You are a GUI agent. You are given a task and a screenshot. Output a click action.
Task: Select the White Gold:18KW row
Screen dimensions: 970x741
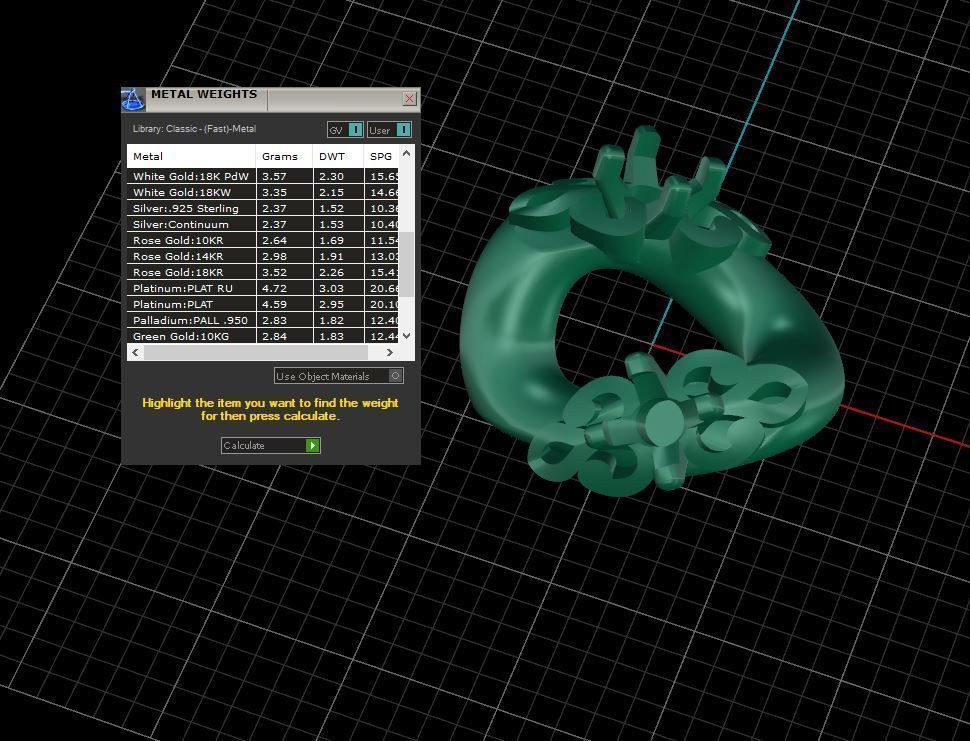coord(263,192)
